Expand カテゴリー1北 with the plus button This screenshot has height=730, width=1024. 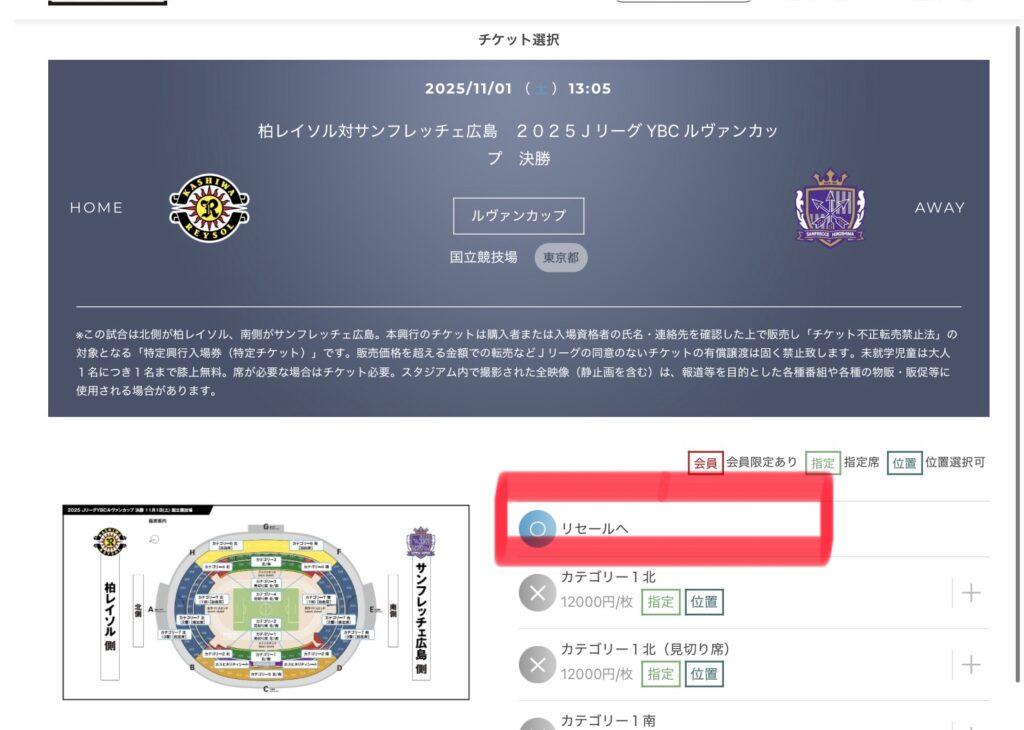(970, 593)
